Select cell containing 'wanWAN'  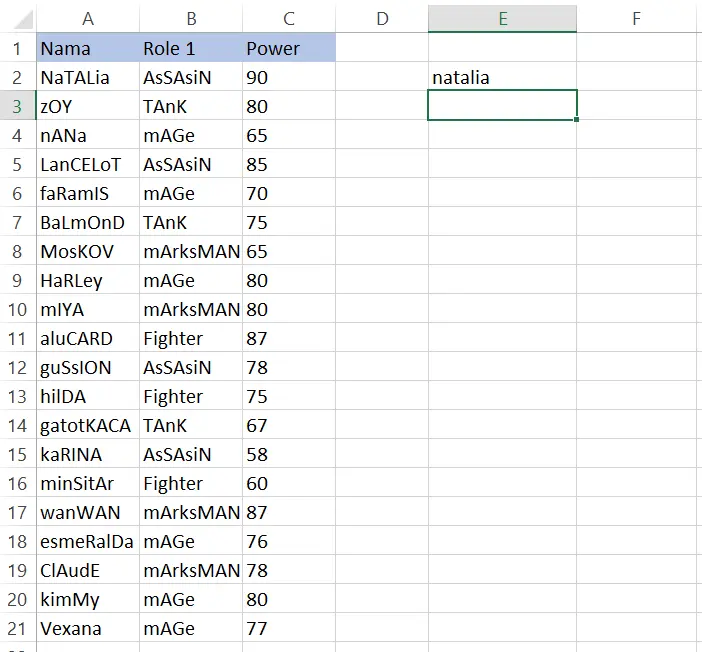[x=88, y=512]
